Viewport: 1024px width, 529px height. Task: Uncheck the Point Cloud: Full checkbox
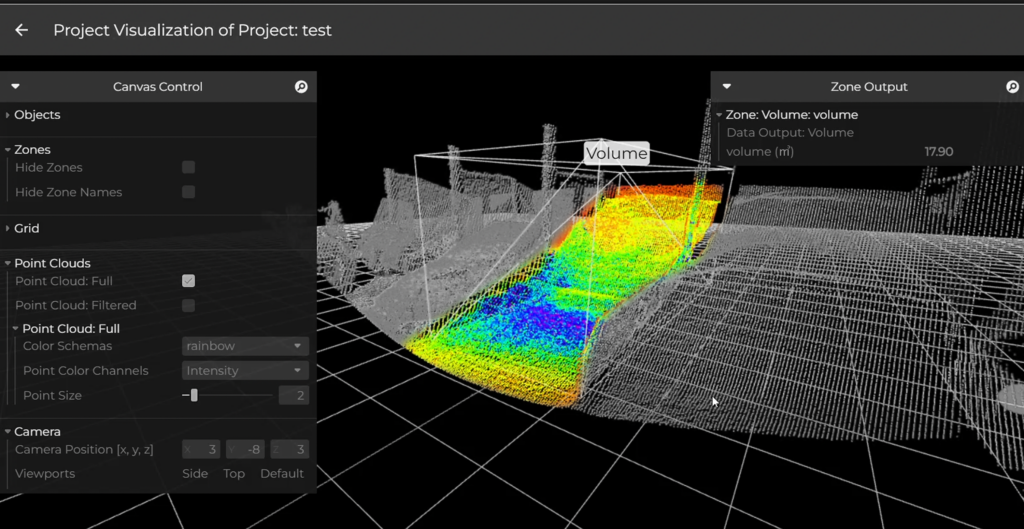pos(188,281)
